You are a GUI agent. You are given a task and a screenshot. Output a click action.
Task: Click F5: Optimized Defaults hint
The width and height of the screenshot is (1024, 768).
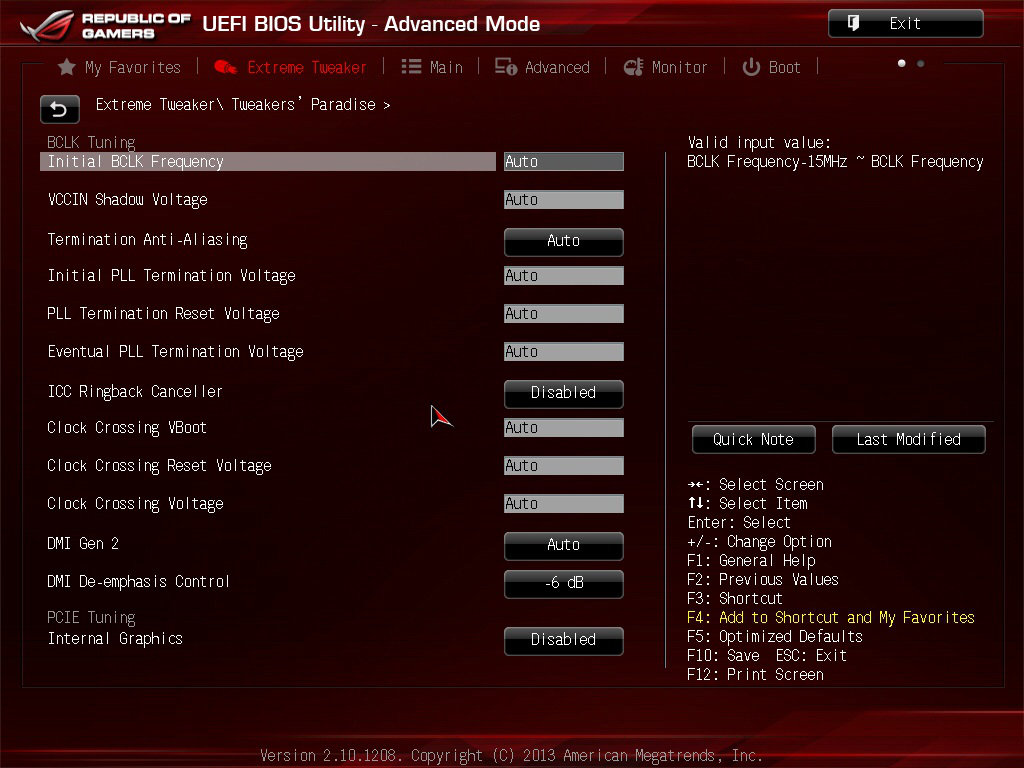[775, 637]
